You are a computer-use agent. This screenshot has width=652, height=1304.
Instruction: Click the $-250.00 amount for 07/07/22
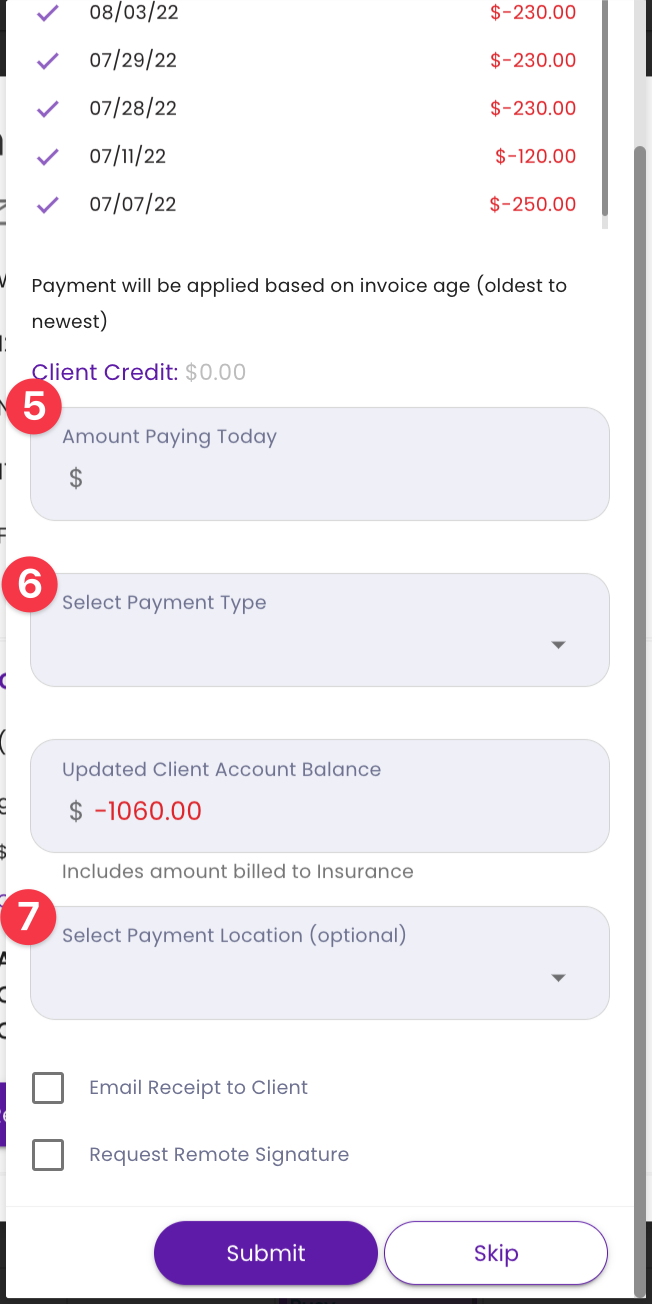click(532, 204)
